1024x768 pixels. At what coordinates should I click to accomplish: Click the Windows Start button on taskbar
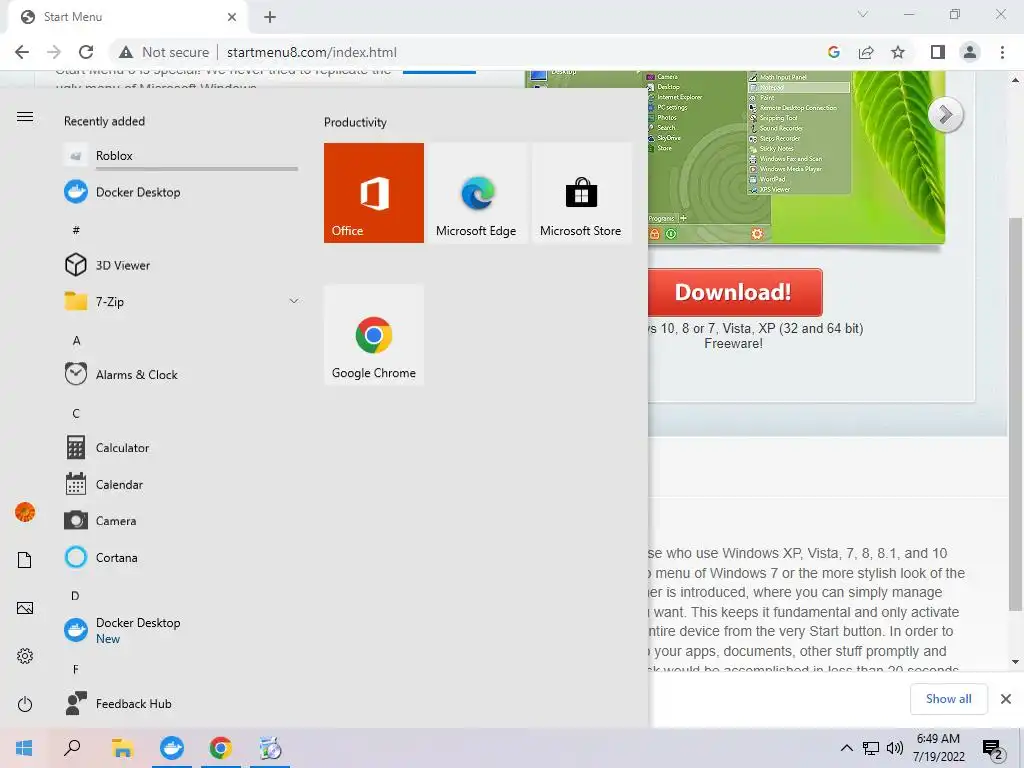point(24,748)
